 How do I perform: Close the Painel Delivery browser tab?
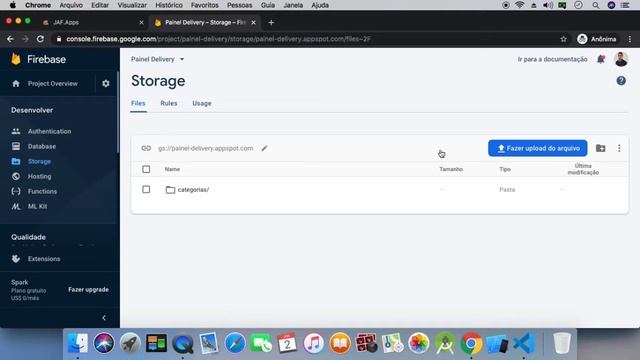(x=253, y=22)
